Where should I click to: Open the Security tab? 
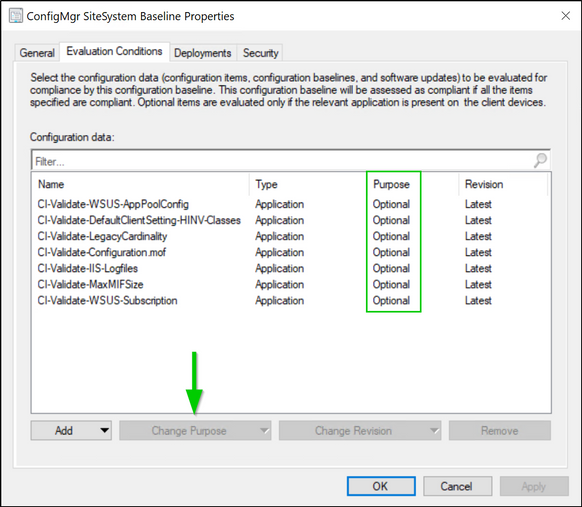tap(261, 53)
